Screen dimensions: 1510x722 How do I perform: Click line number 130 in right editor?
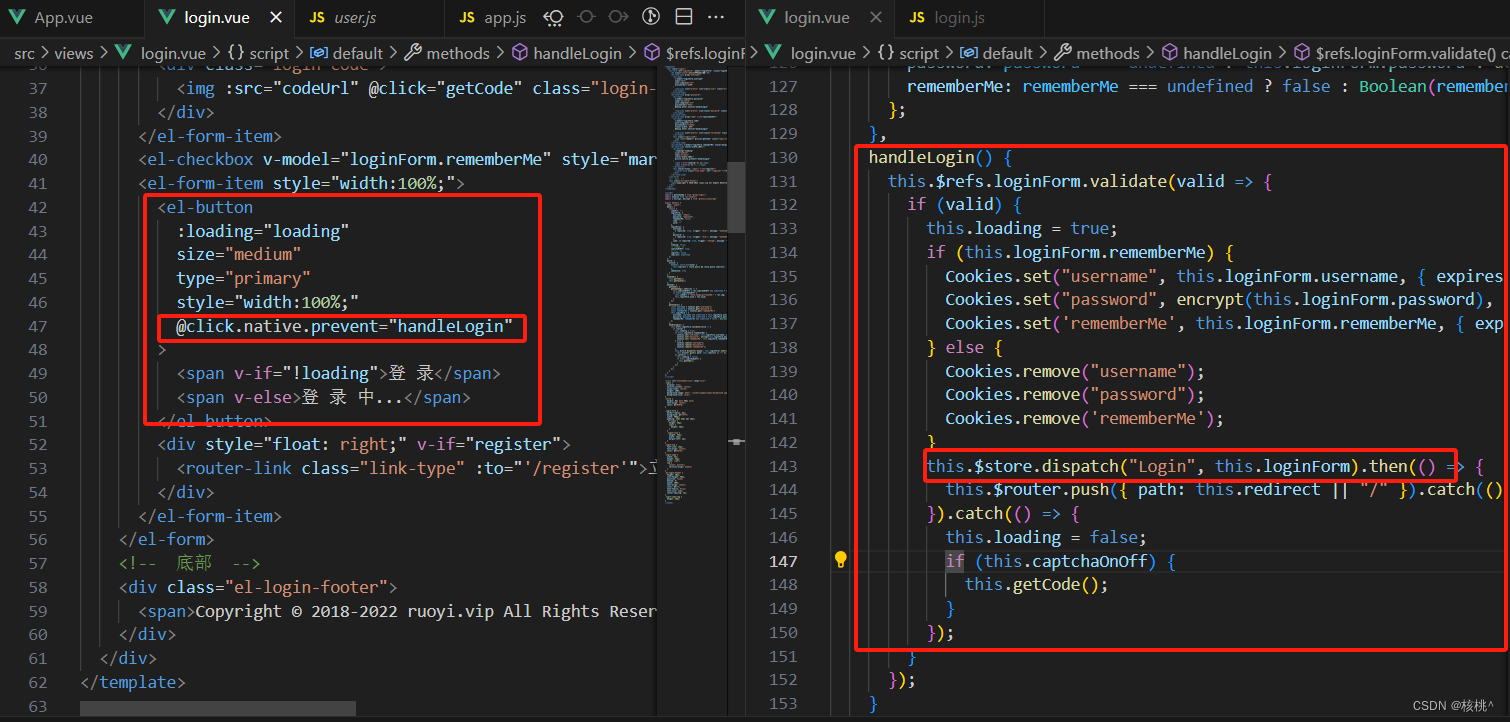coord(783,158)
